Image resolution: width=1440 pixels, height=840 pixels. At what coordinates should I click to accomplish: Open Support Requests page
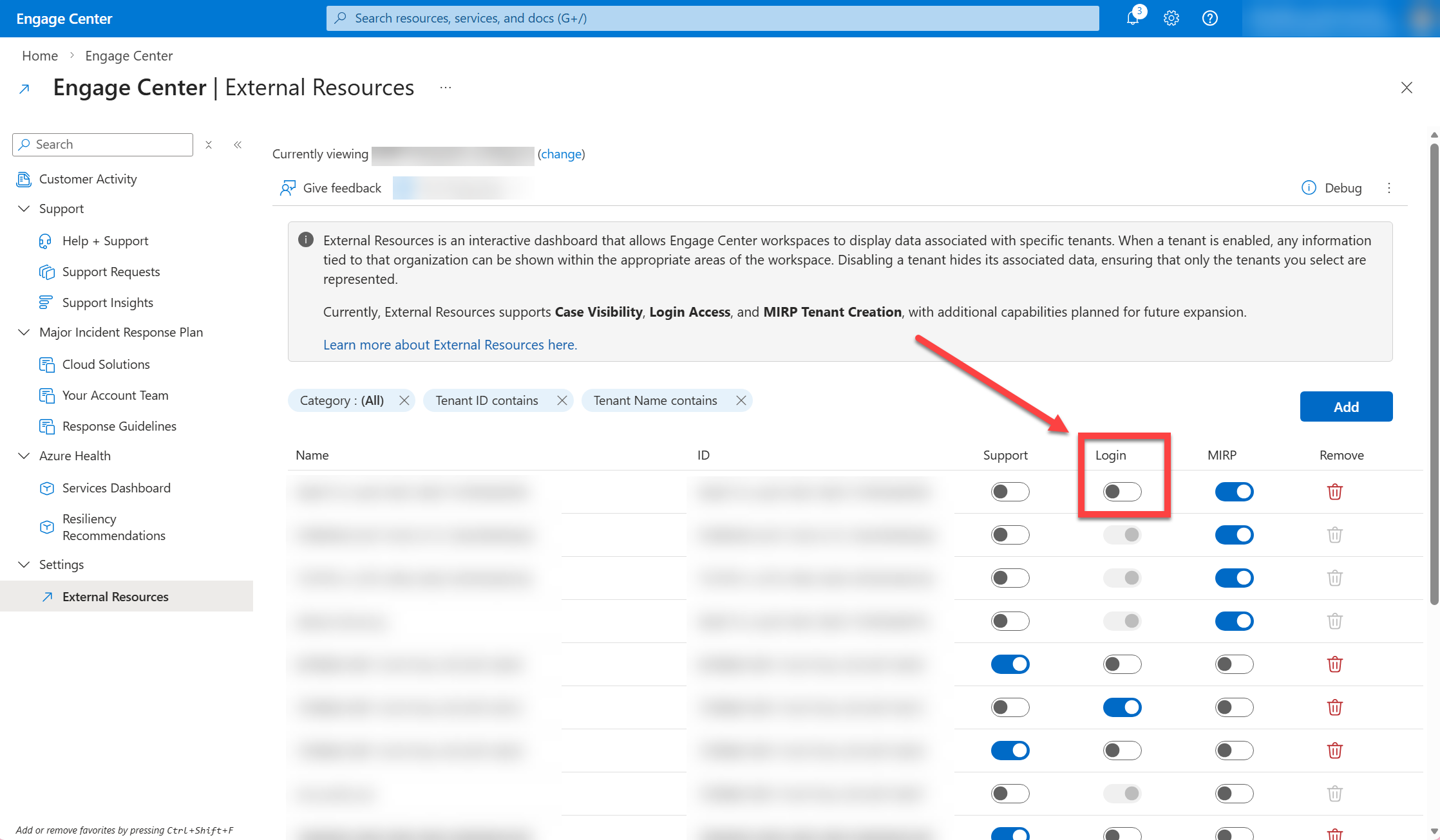click(111, 272)
